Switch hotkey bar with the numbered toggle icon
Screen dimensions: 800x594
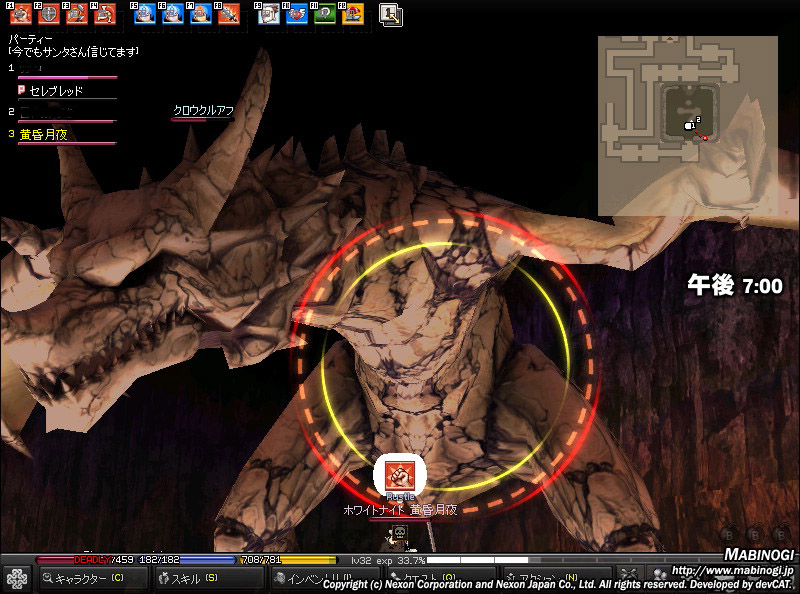point(391,15)
